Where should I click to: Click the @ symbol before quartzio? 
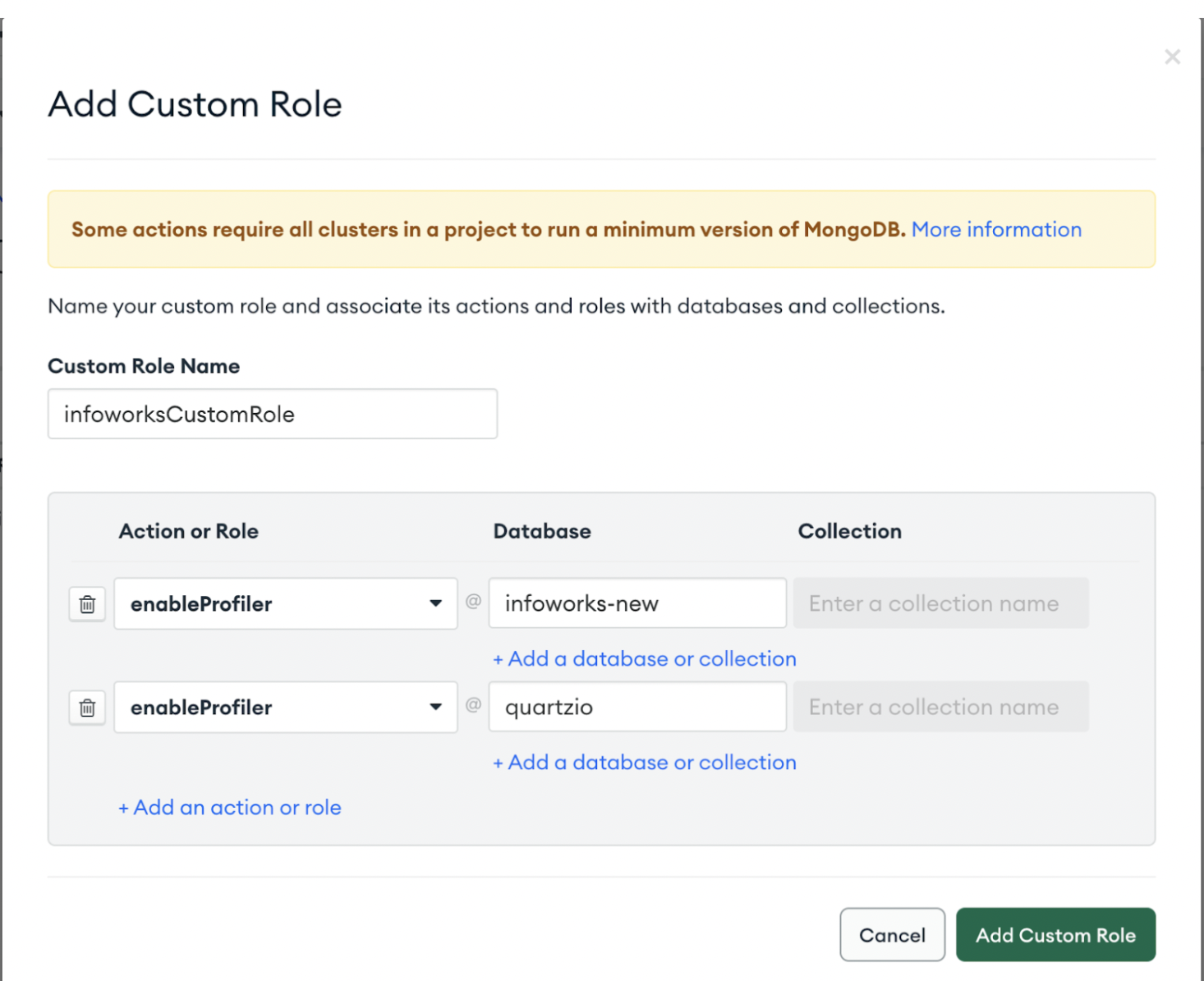(x=473, y=705)
